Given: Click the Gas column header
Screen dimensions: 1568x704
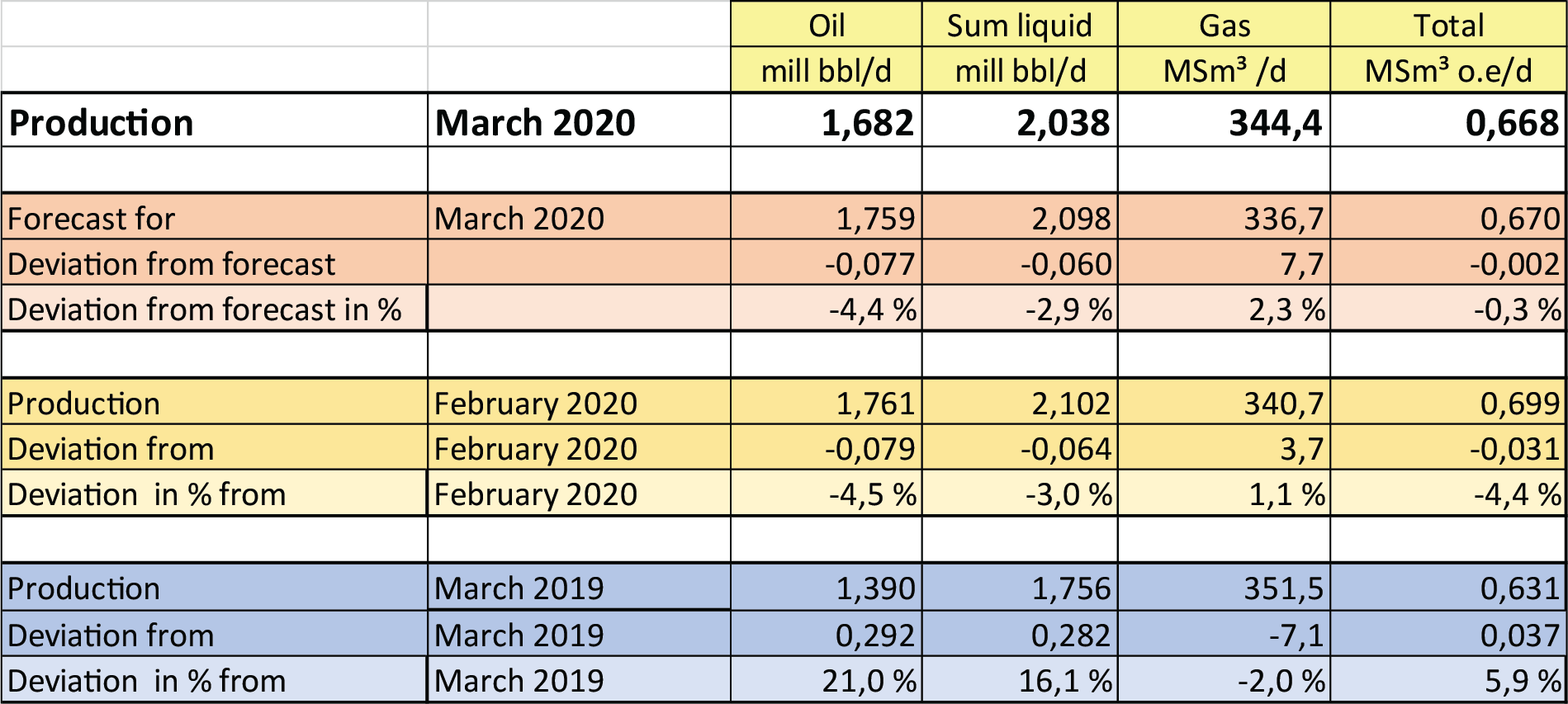Looking at the screenshot, I should (1224, 26).
